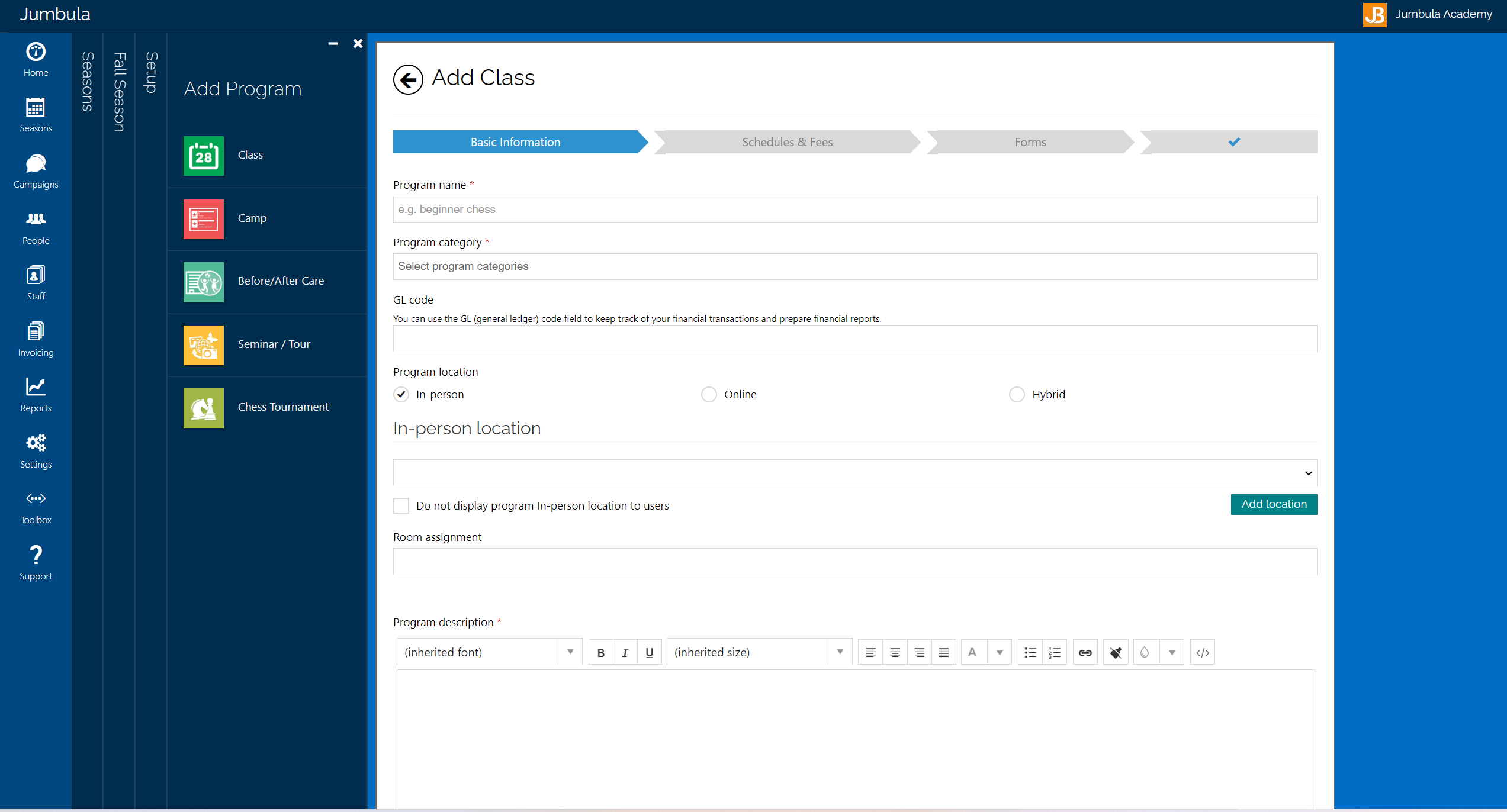Switch to Schedules & Fees step
Viewport: 1507px width, 812px height.
pos(787,142)
